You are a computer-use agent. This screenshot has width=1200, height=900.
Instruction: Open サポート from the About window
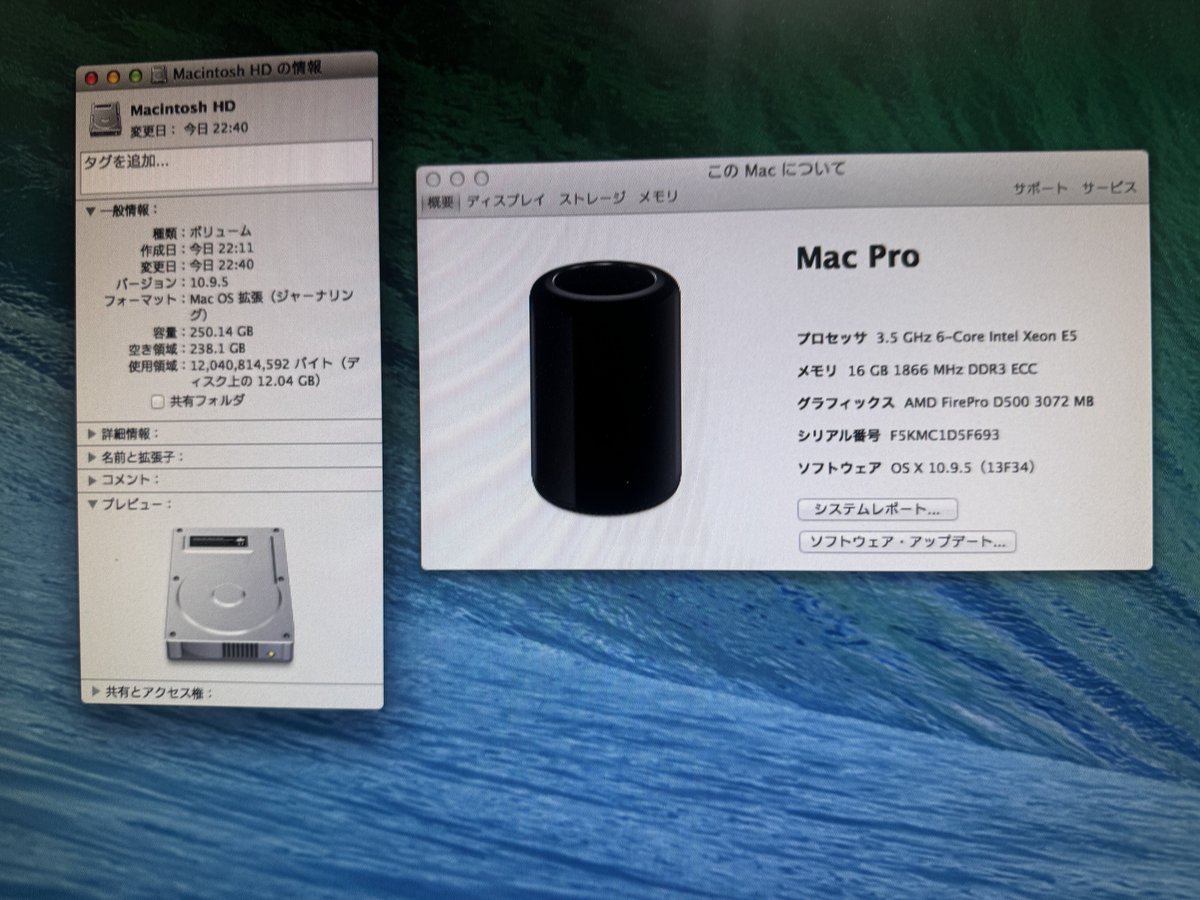tap(1039, 186)
